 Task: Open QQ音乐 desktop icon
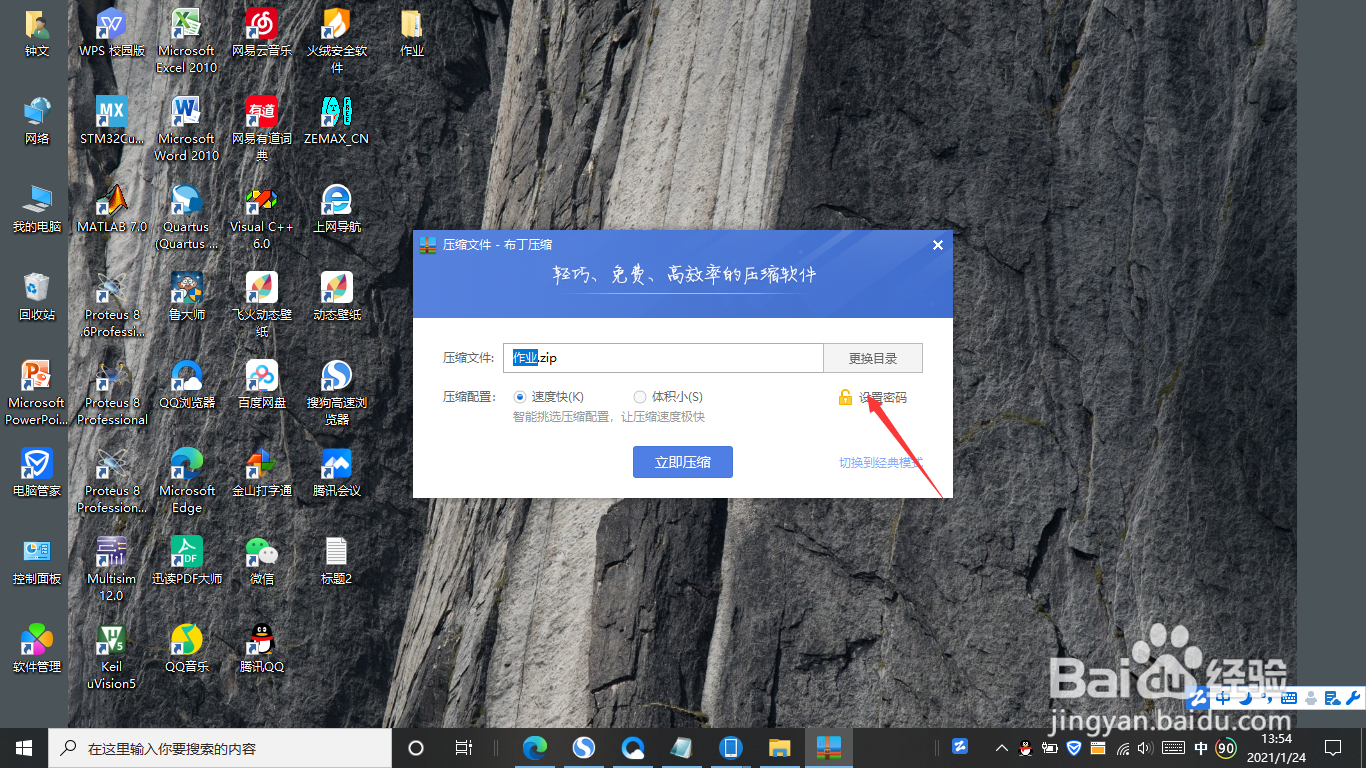point(187,648)
